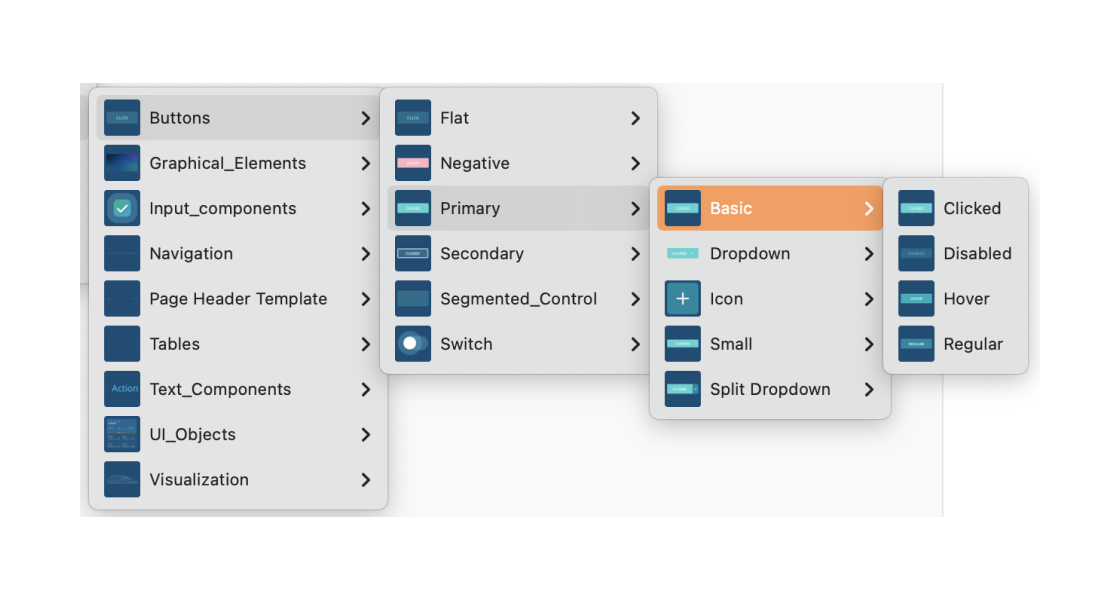Expand the Dropdown submenu arrow
The image size is (1120, 600).
pyautogui.click(x=869, y=254)
